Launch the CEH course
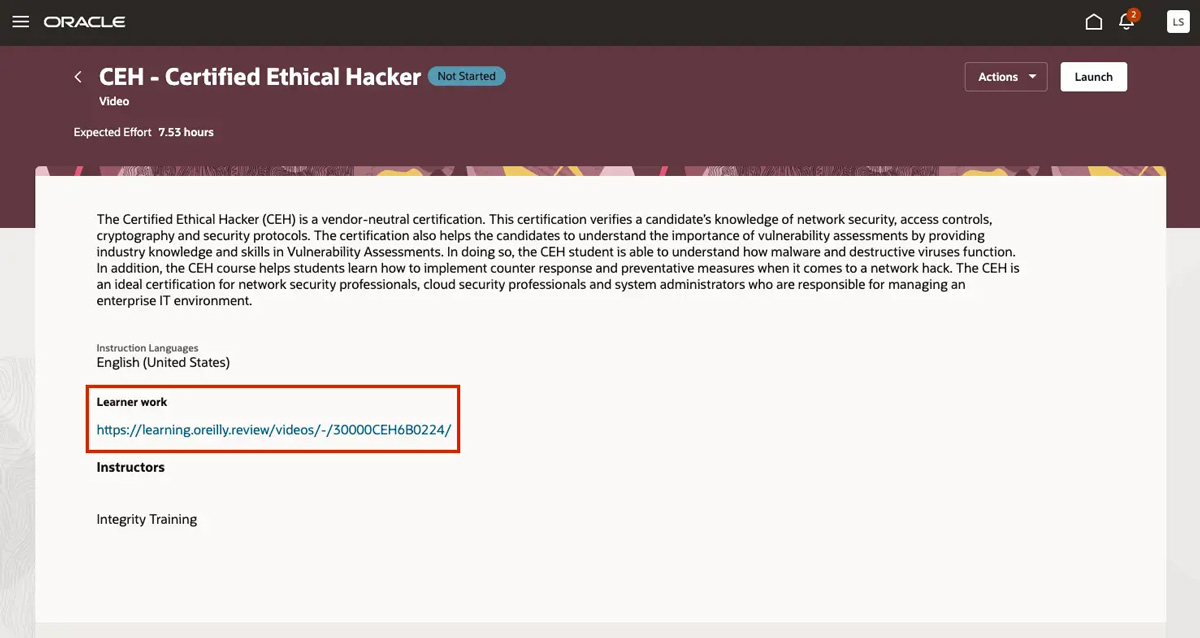 coord(1094,77)
